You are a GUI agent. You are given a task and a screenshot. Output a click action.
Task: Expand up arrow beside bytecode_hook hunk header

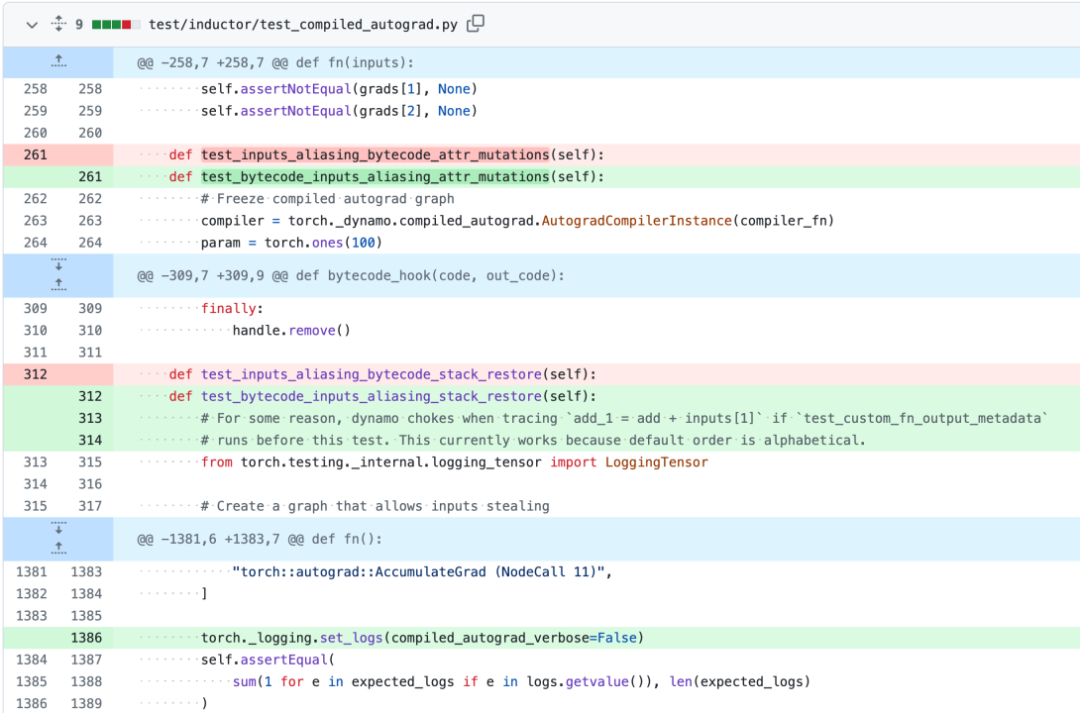coord(59,285)
